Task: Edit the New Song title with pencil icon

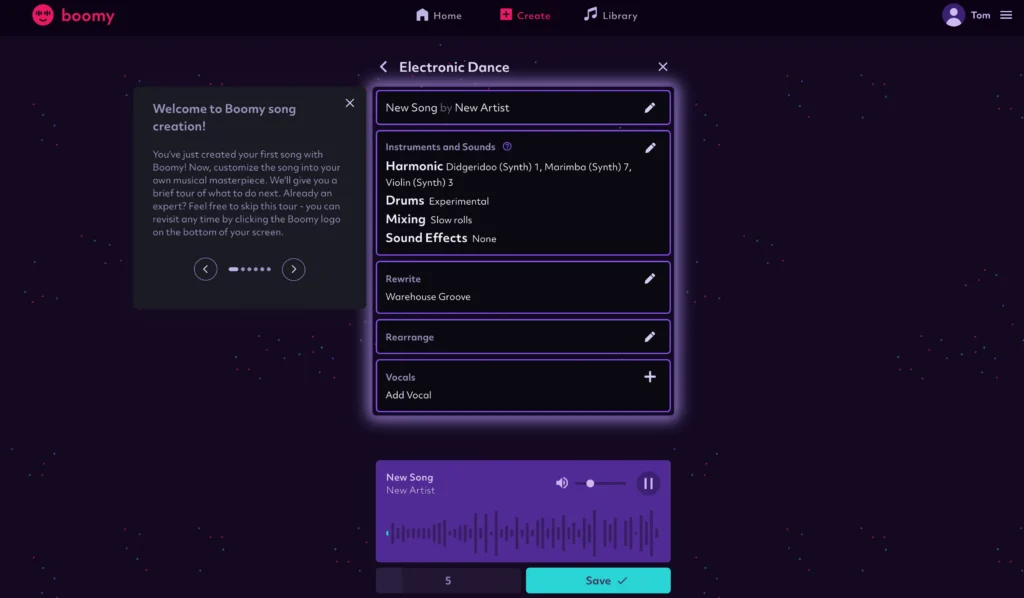Action: tap(650, 108)
